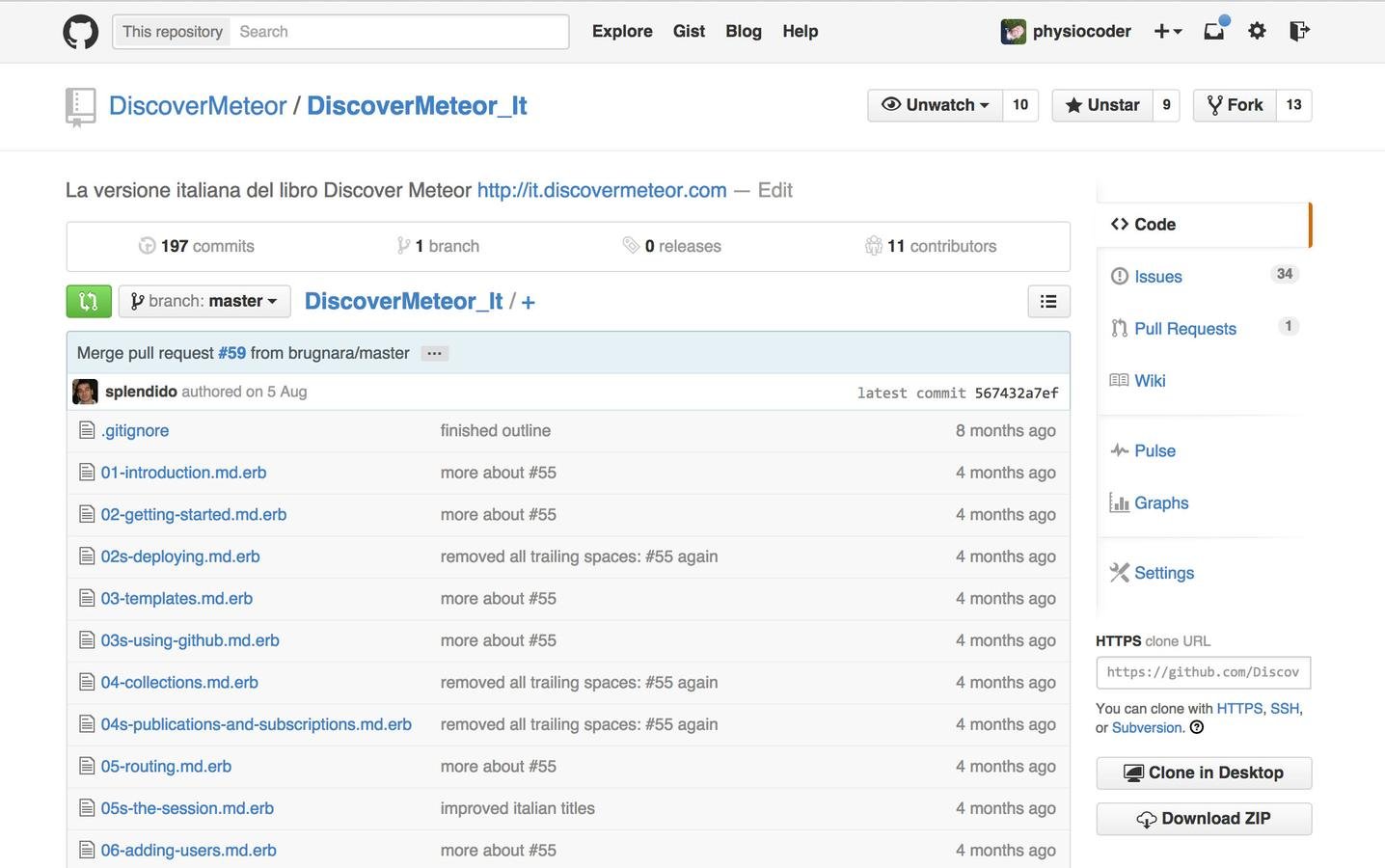This screenshot has height=868, width=1385.
Task: Open the it.discovermeteor.com link
Action: click(x=602, y=191)
